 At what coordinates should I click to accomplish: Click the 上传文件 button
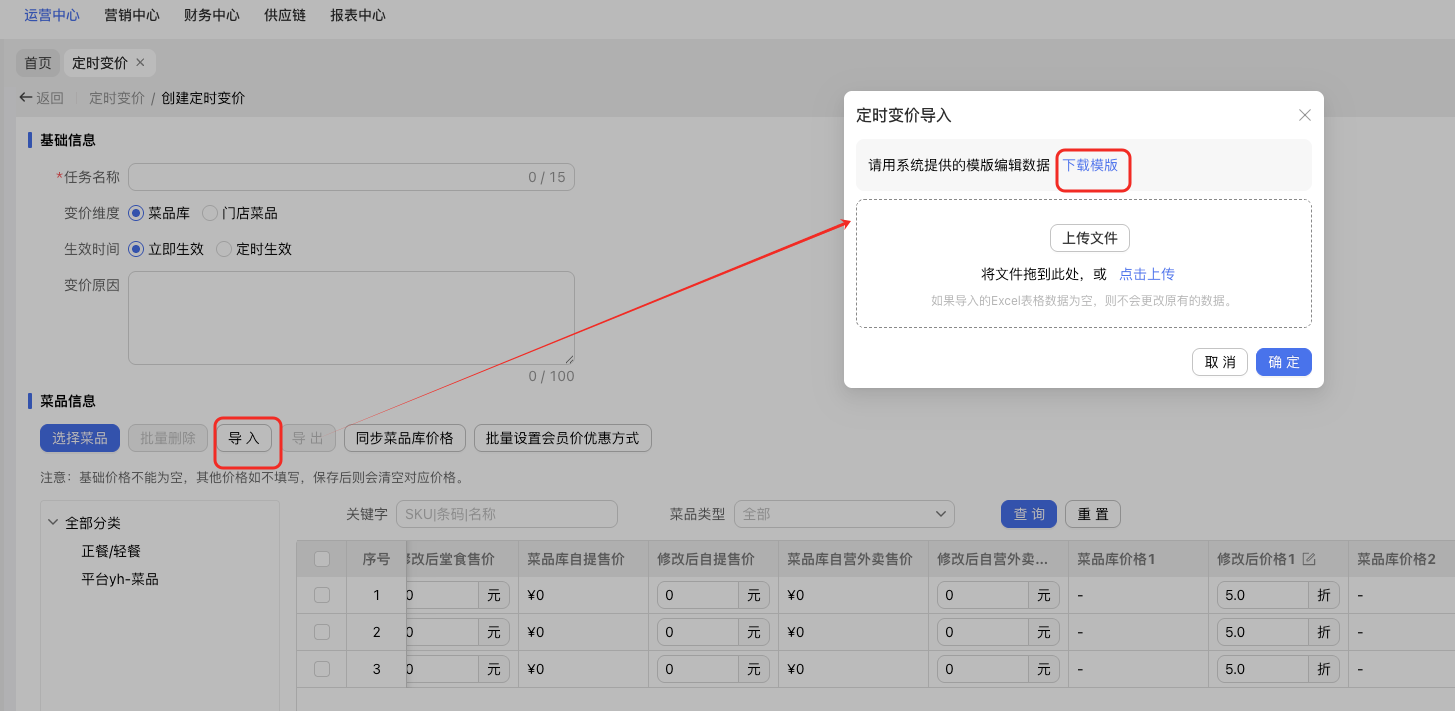tap(1090, 238)
